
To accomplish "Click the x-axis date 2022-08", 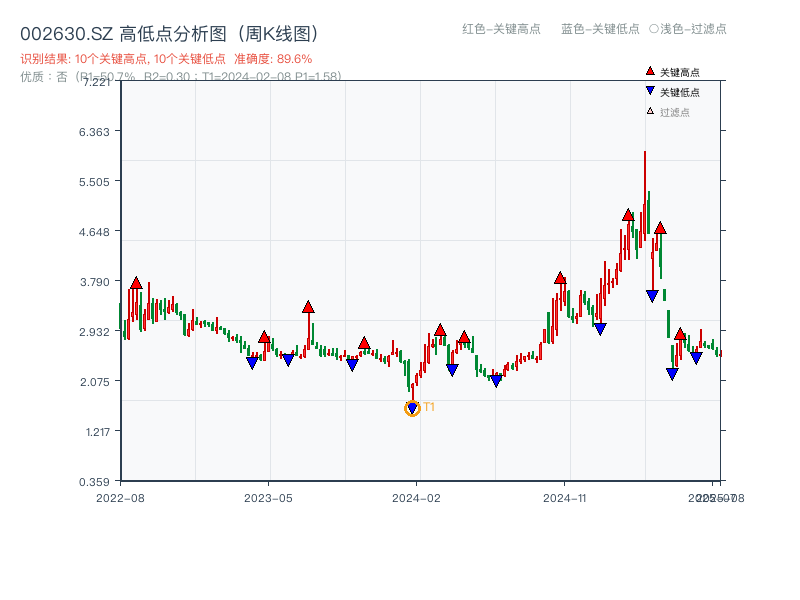I will tap(120, 498).
